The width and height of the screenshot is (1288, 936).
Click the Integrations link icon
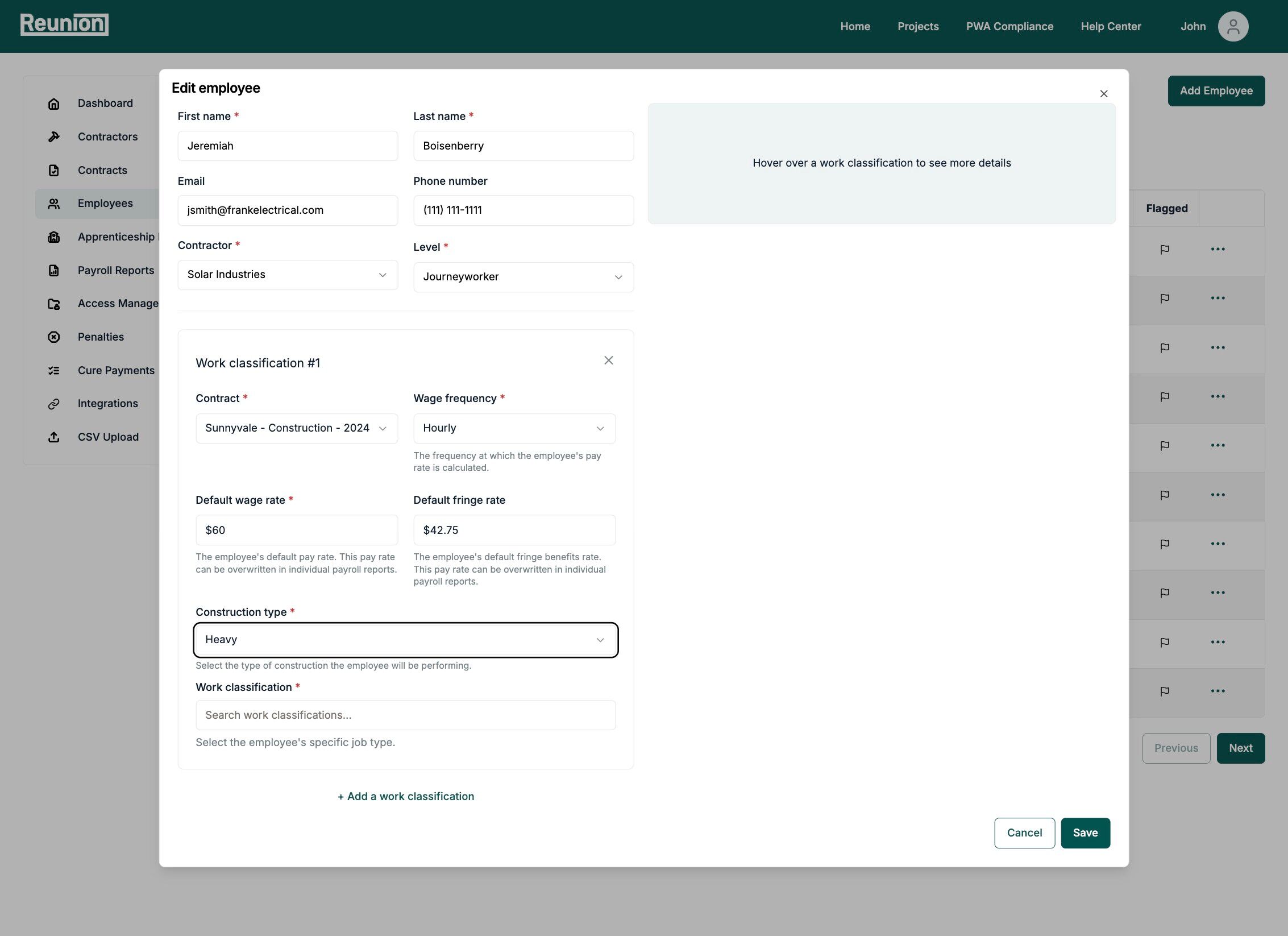[54, 404]
